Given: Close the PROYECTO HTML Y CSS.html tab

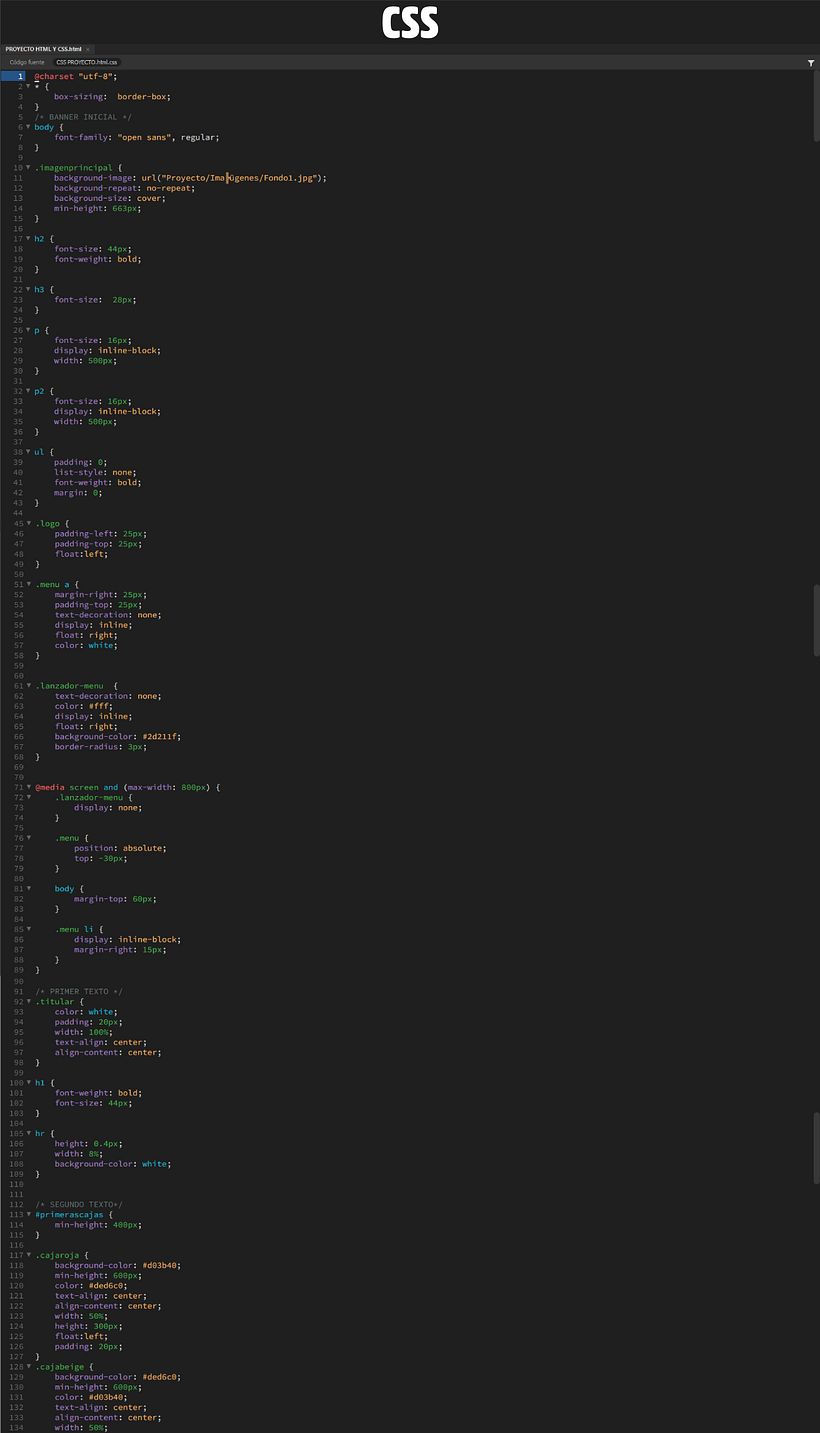Looking at the screenshot, I should [x=88, y=47].
